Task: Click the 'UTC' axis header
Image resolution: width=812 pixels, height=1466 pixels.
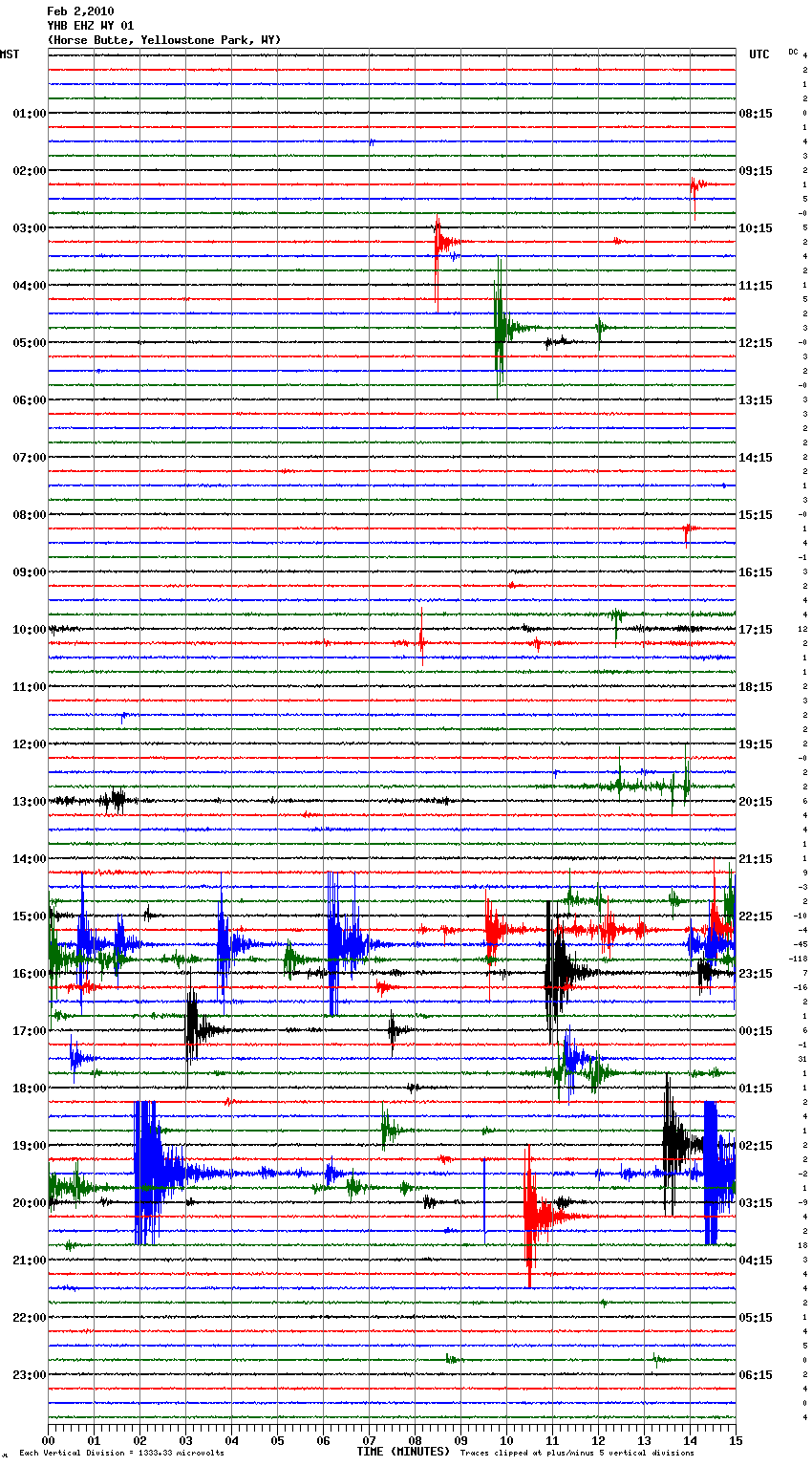Action: [759, 54]
